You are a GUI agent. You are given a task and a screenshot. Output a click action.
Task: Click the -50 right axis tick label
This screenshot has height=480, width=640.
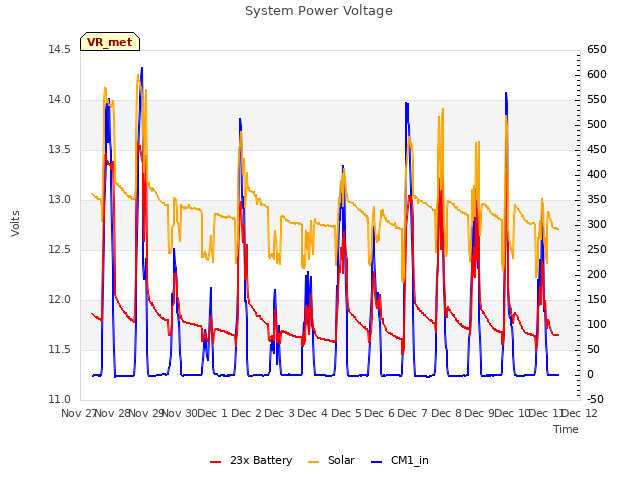[x=595, y=400]
